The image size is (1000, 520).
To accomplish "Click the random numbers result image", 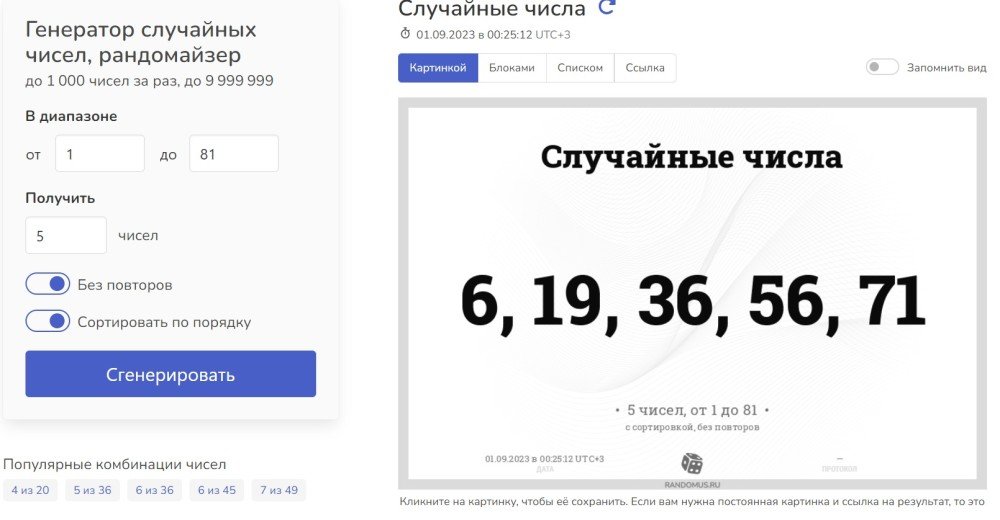I will 691,292.
